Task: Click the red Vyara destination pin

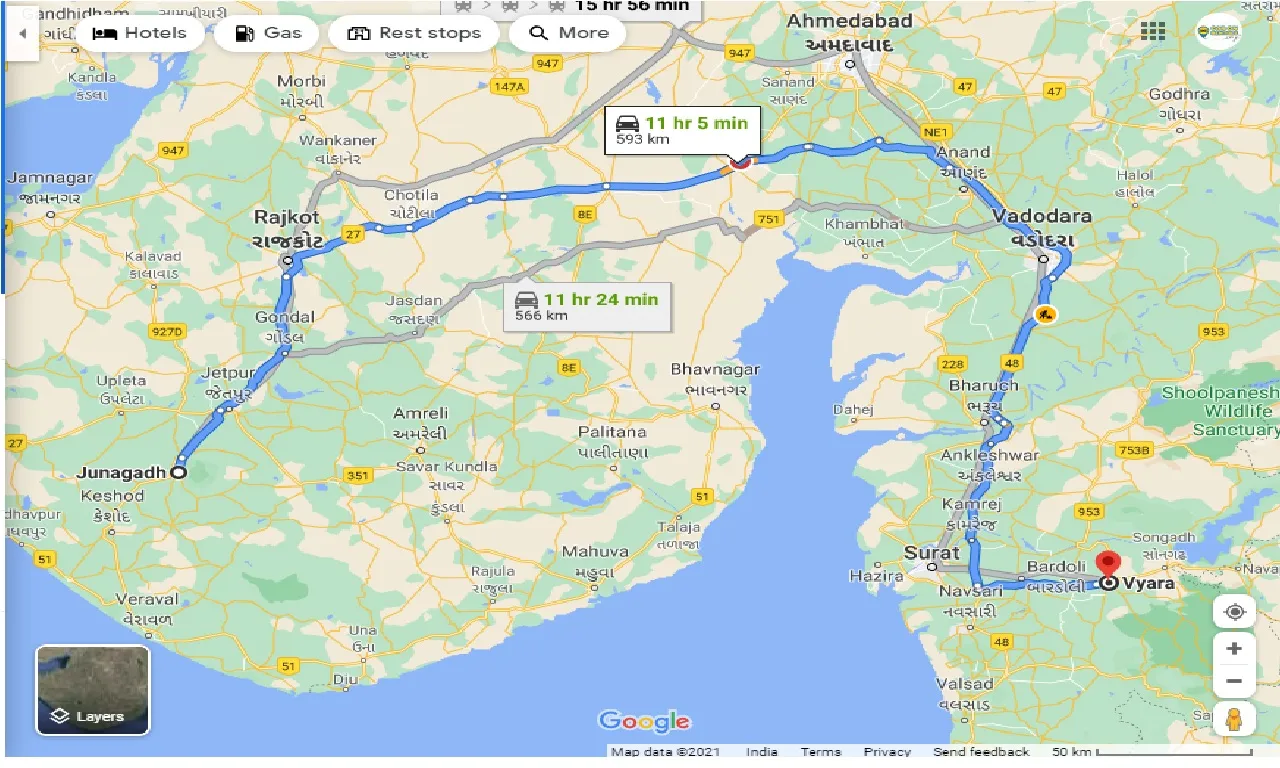Action: (x=1107, y=565)
